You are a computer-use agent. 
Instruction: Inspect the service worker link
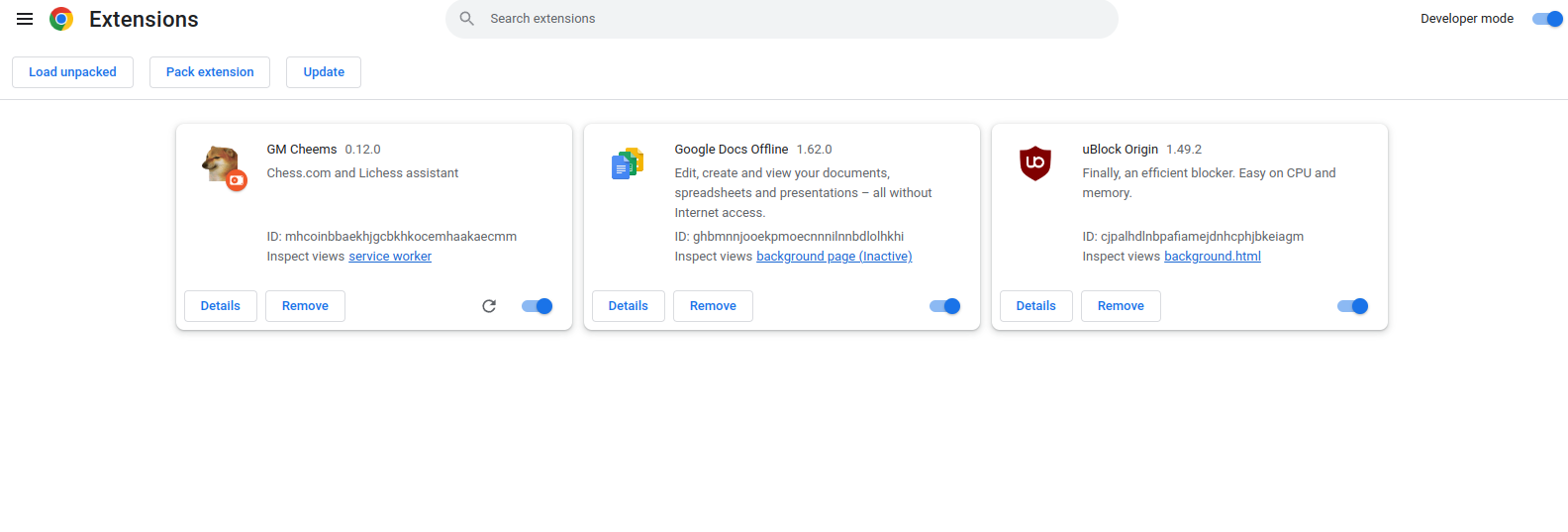click(x=390, y=257)
